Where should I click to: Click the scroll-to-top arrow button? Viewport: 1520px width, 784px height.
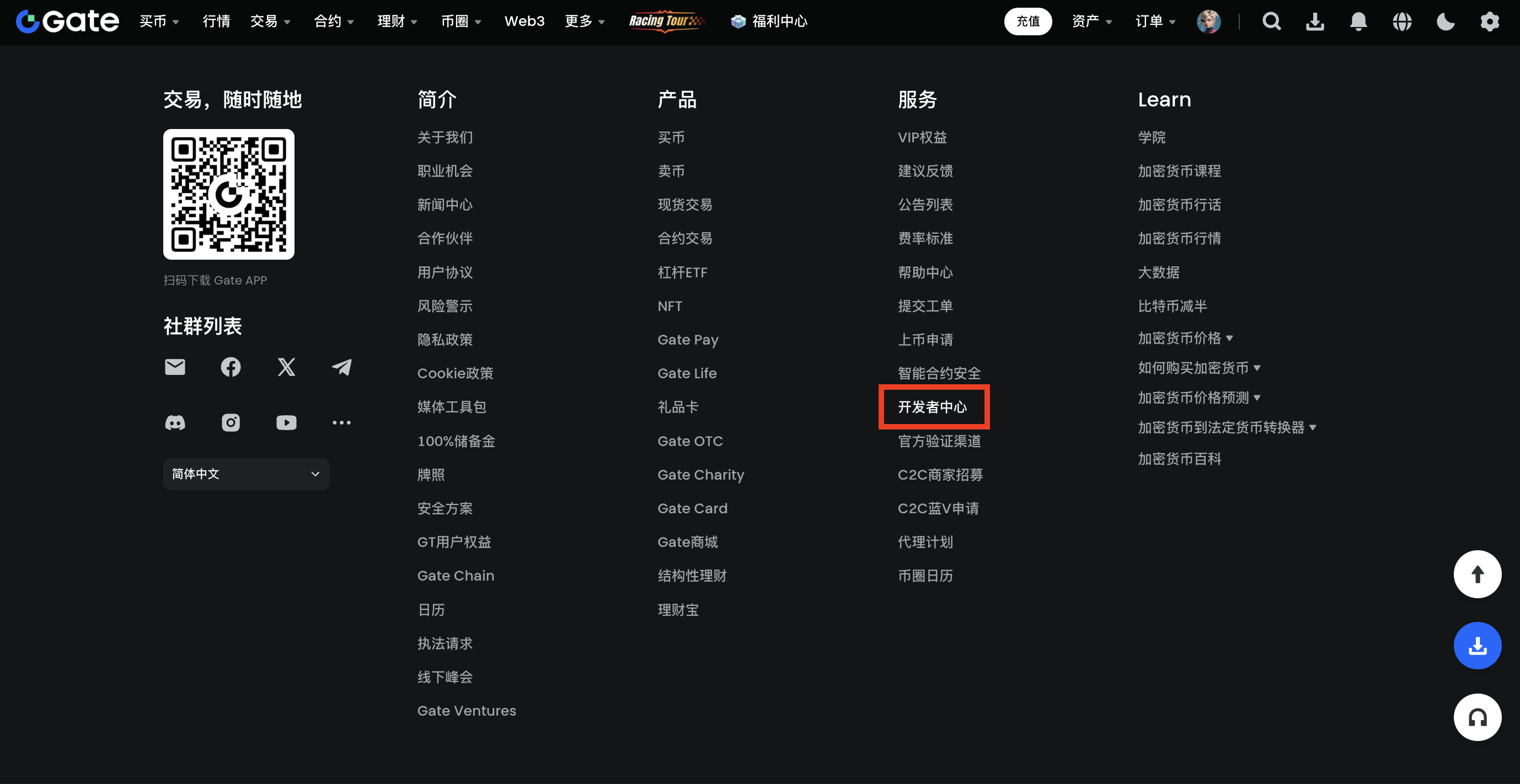(x=1477, y=574)
